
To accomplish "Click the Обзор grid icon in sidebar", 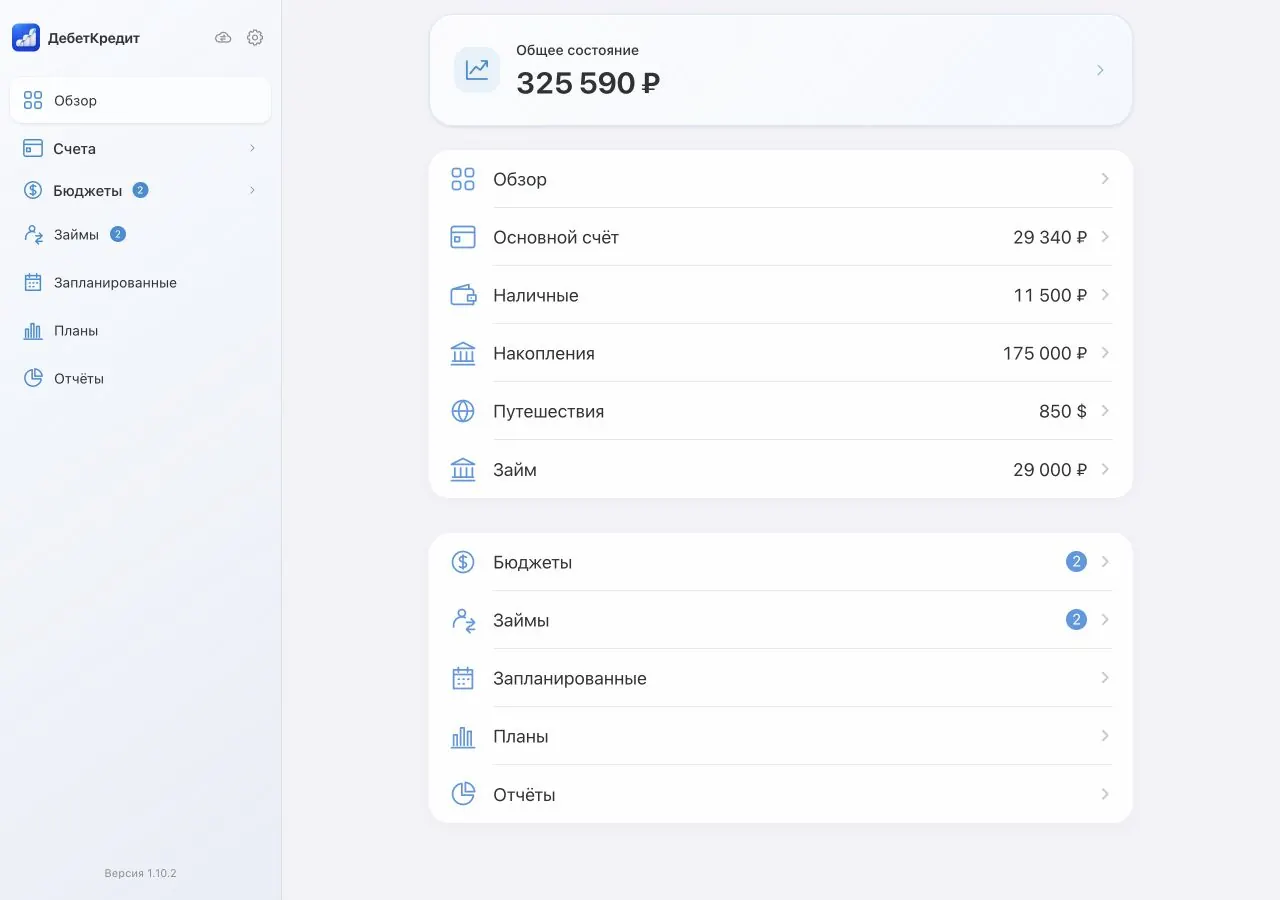I will [x=33, y=100].
